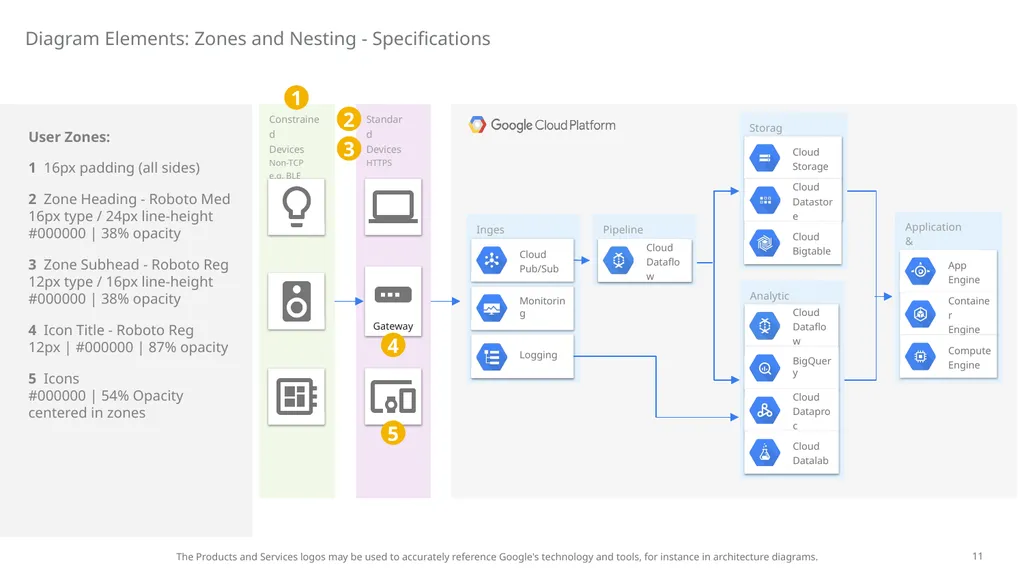Click the 'Google Cloud Platform' wordmark text
Image resolution: width=1024 pixels, height=576 pixels.
click(x=552, y=125)
